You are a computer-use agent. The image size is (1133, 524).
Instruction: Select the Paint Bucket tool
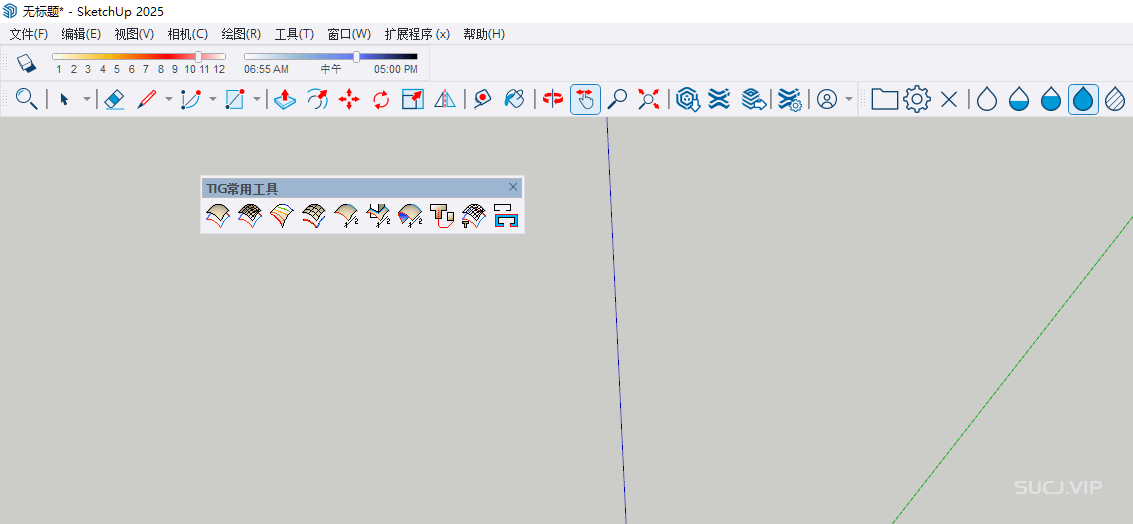pos(514,99)
